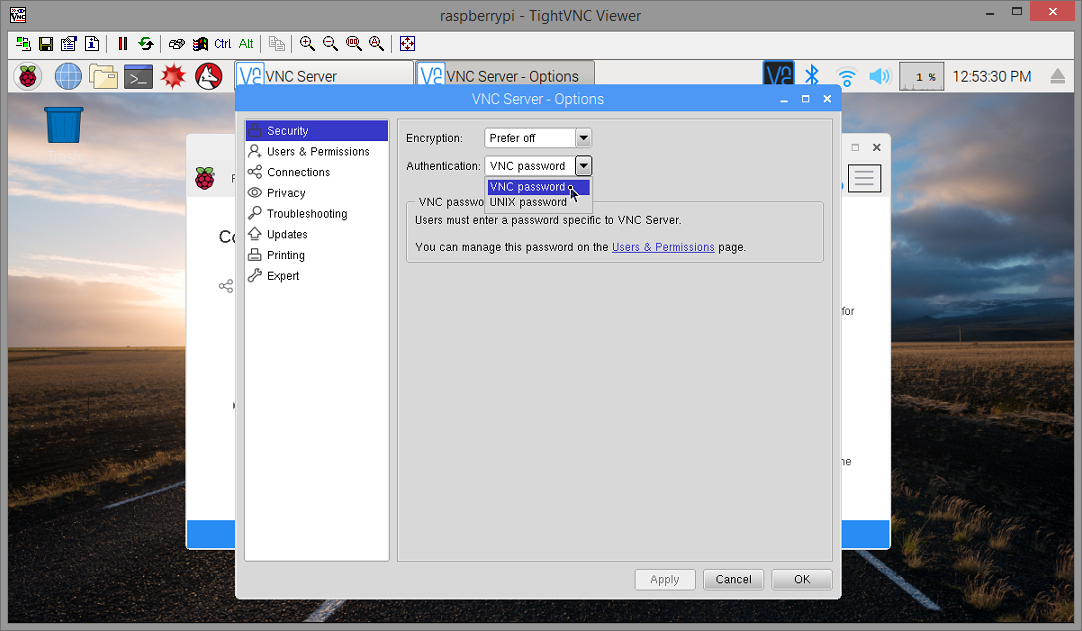Screen dimensions: 1082x631
Task: Select auto zoom magnifier icon
Action: click(x=376, y=43)
